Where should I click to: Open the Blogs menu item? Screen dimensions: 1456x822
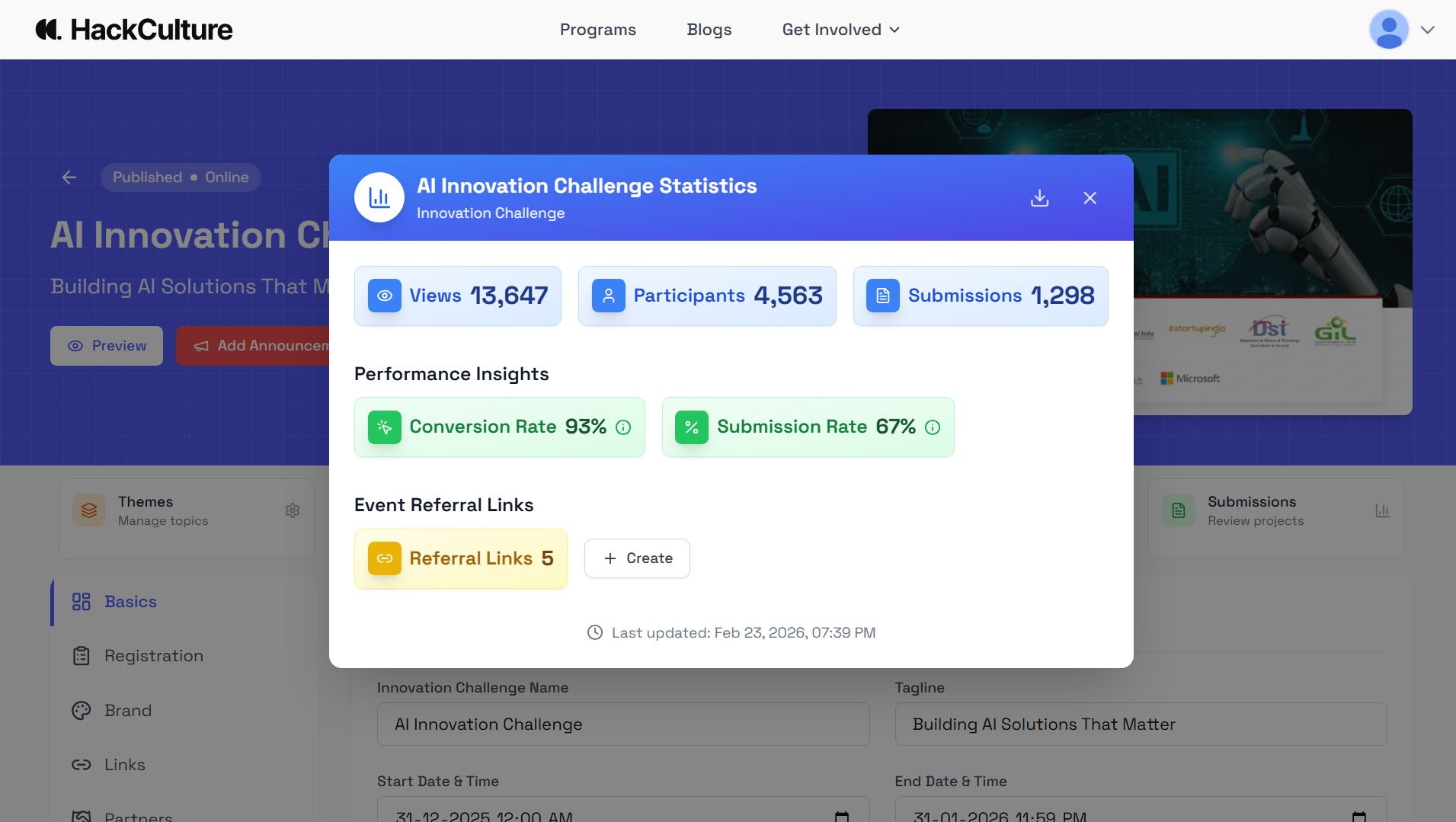(x=709, y=30)
